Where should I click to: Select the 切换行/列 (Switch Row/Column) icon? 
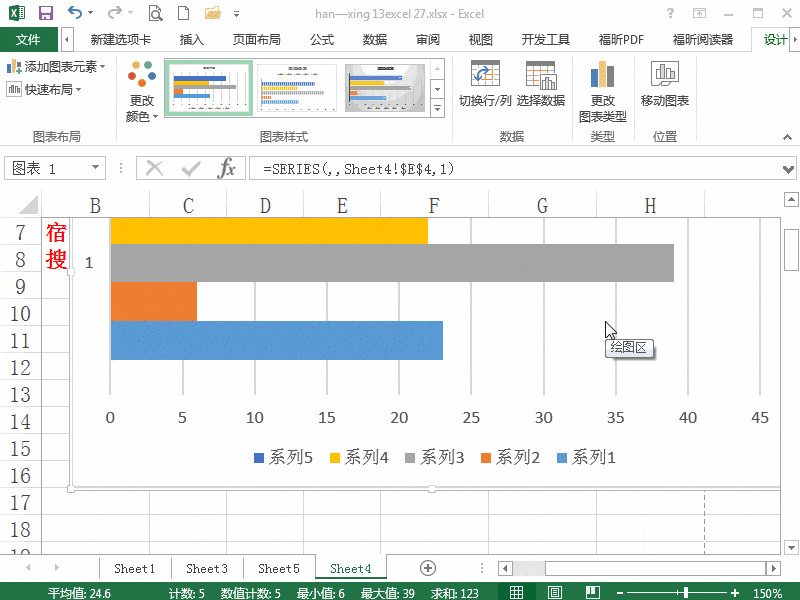487,87
